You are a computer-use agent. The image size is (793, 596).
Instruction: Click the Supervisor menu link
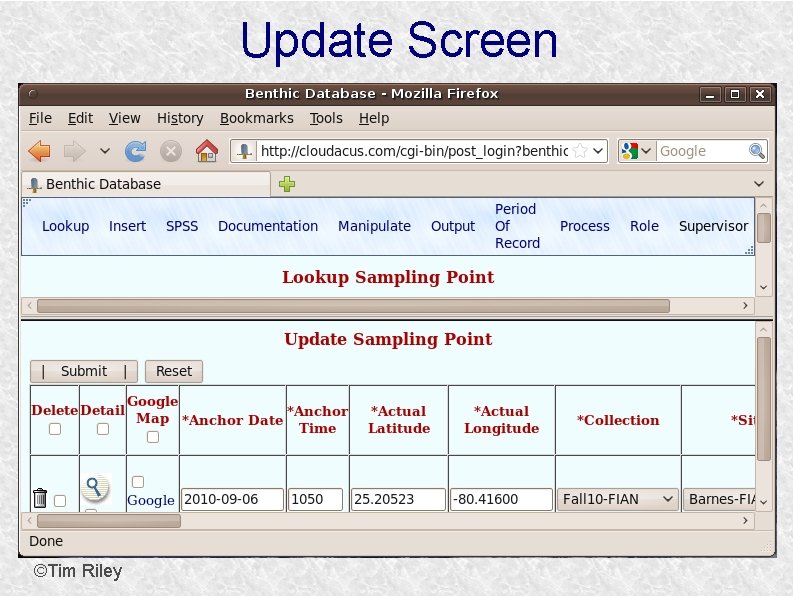pyautogui.click(x=714, y=226)
